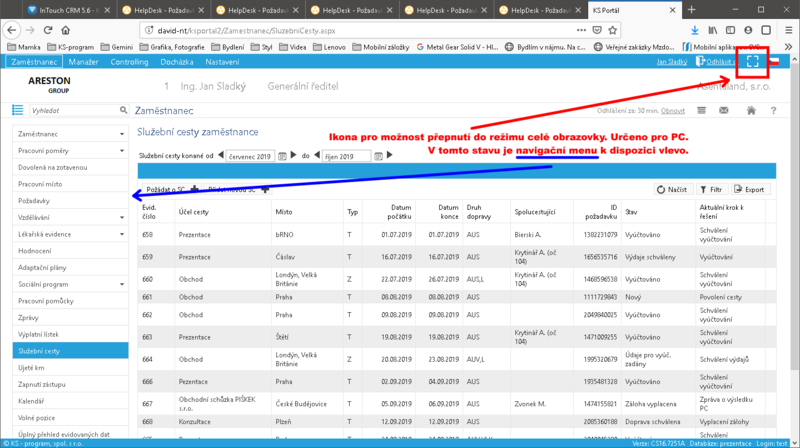Image resolution: width=800 pixels, height=448 pixels.
Task: Open the Metal Gear Solid V bookmark
Action: click(457, 47)
